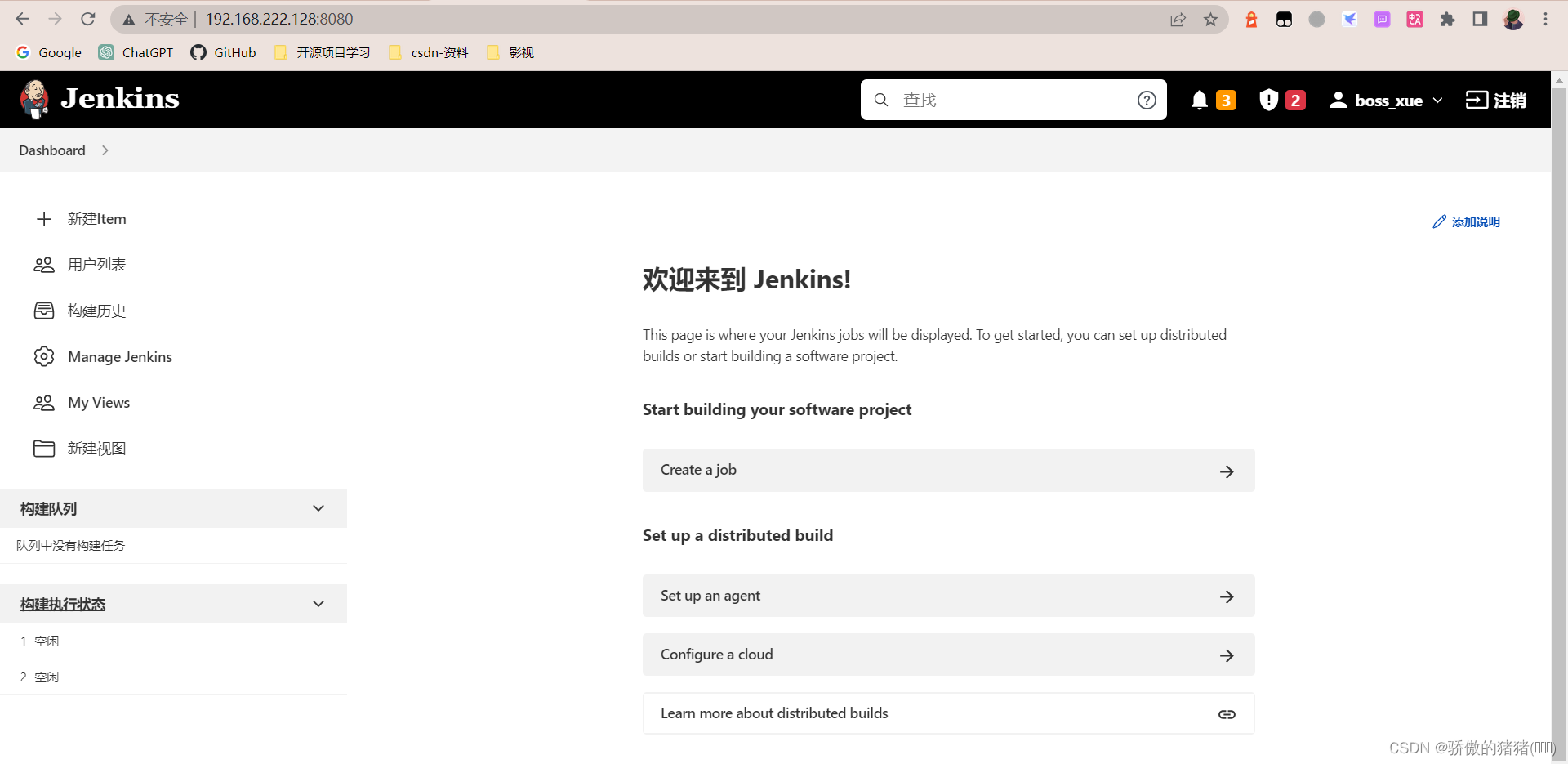Click arrow icon on Set up an agent
The image size is (1568, 764).
[1227, 596]
